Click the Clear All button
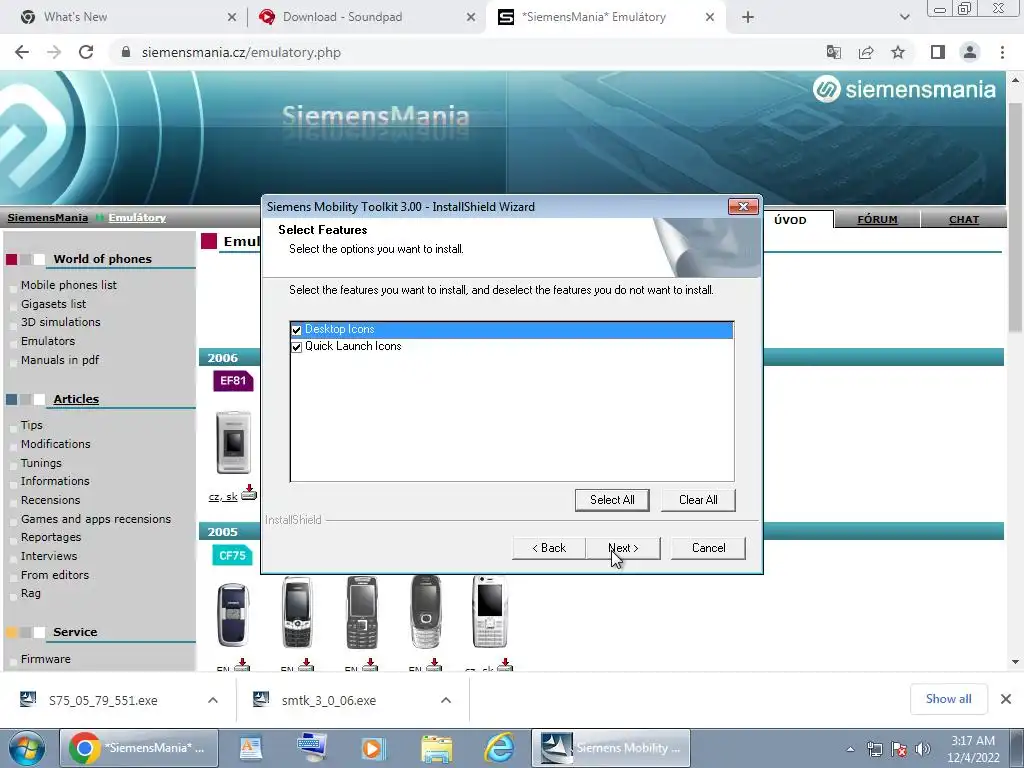The height and width of the screenshot is (768, 1024). tap(698, 500)
